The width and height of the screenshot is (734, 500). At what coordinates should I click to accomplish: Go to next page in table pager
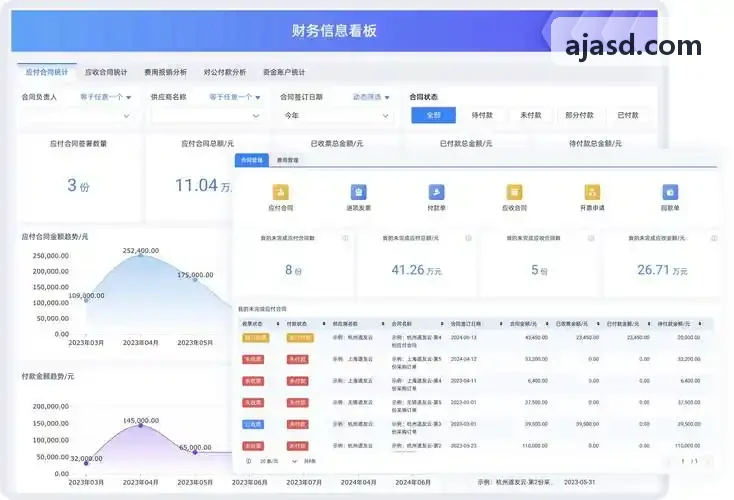tap(708, 461)
